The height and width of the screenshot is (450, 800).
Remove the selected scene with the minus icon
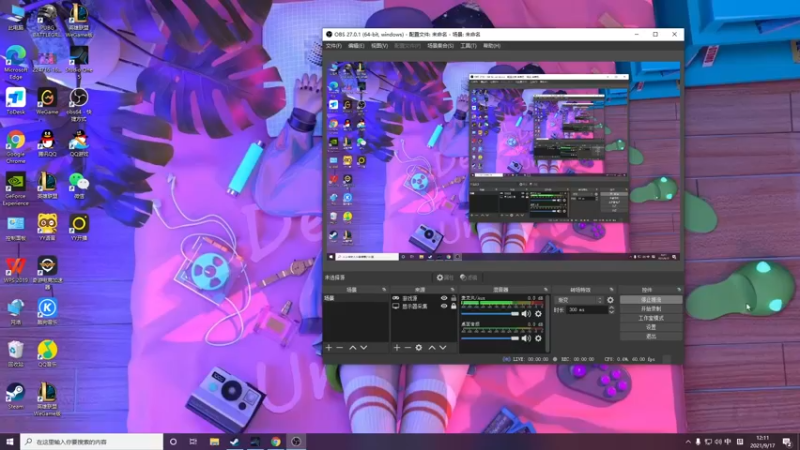point(340,347)
